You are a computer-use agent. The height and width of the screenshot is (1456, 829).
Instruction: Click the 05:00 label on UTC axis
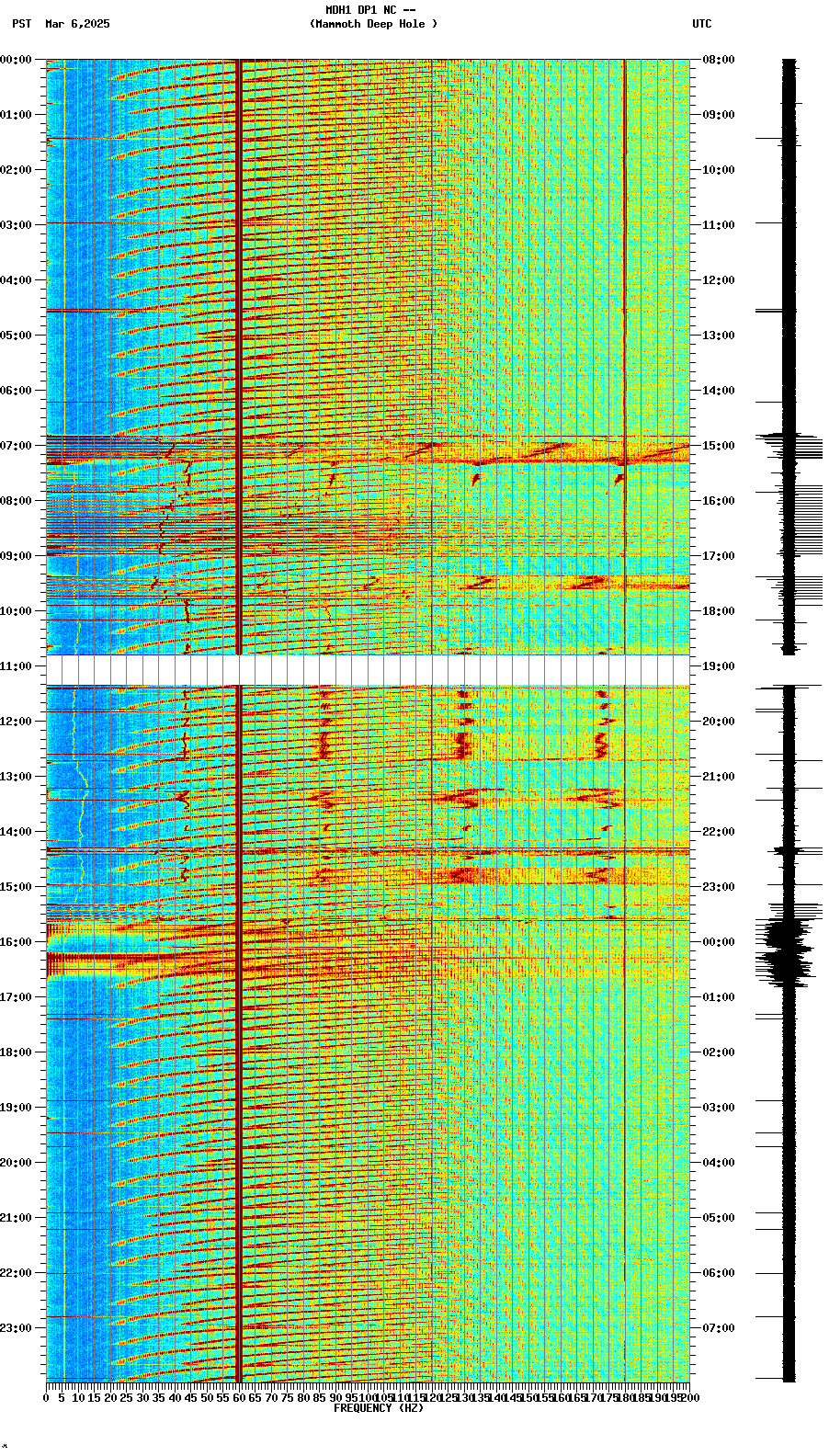[x=719, y=1218]
